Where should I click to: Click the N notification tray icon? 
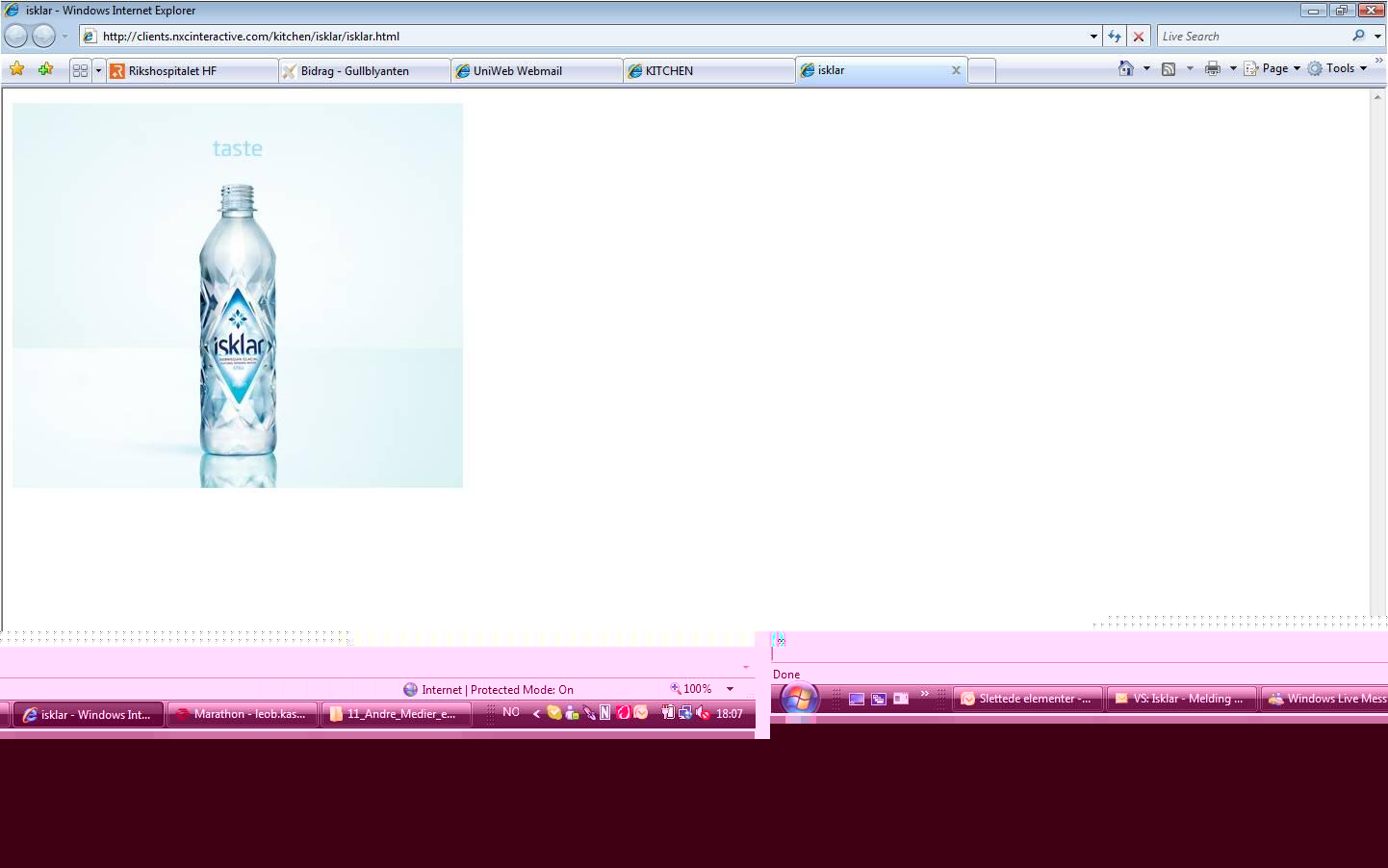pos(605,713)
